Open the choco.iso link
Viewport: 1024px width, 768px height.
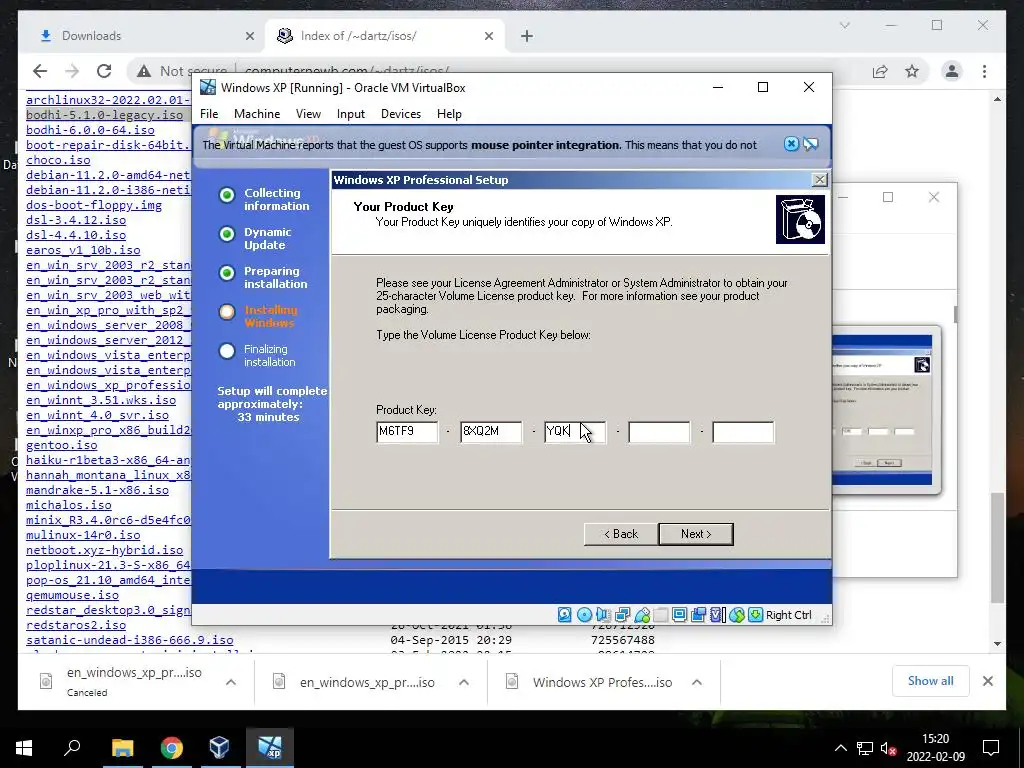click(58, 160)
